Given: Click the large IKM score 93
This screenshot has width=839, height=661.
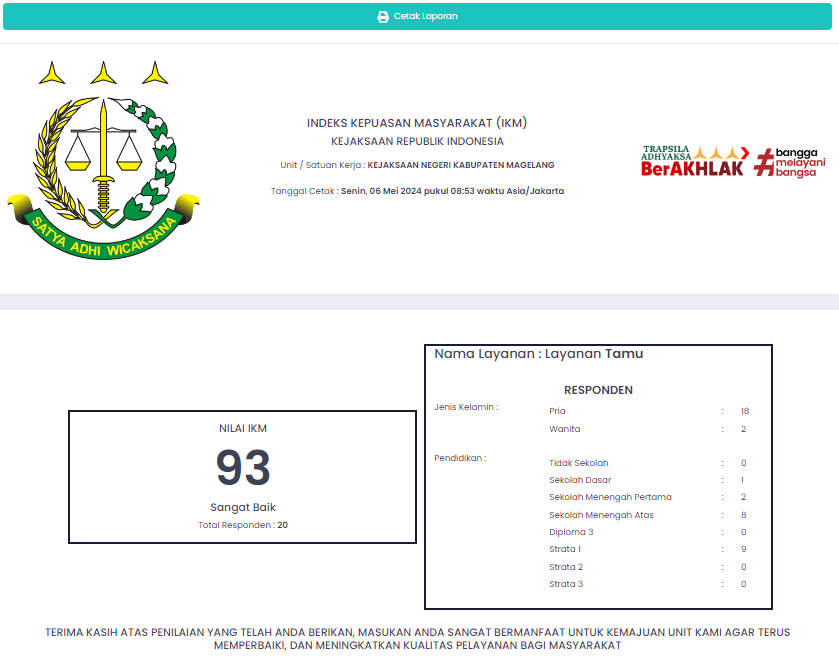Looking at the screenshot, I should (243, 468).
